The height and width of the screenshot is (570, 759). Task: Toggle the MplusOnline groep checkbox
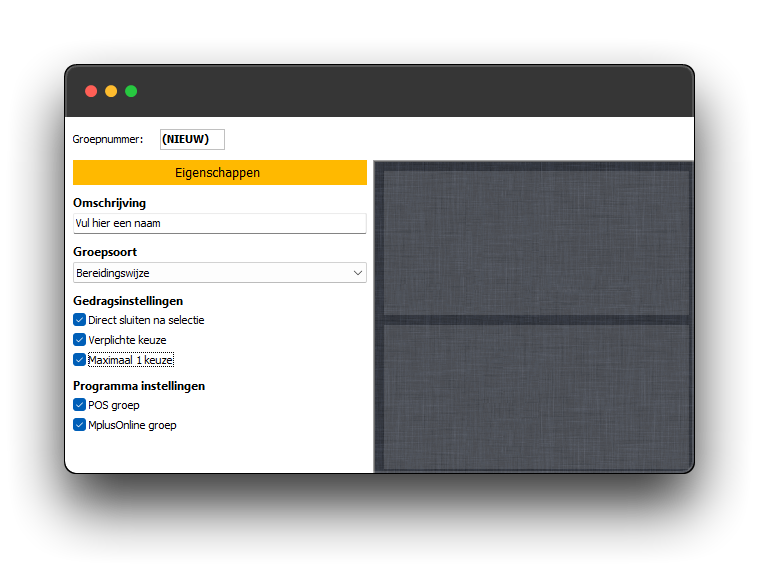point(80,425)
